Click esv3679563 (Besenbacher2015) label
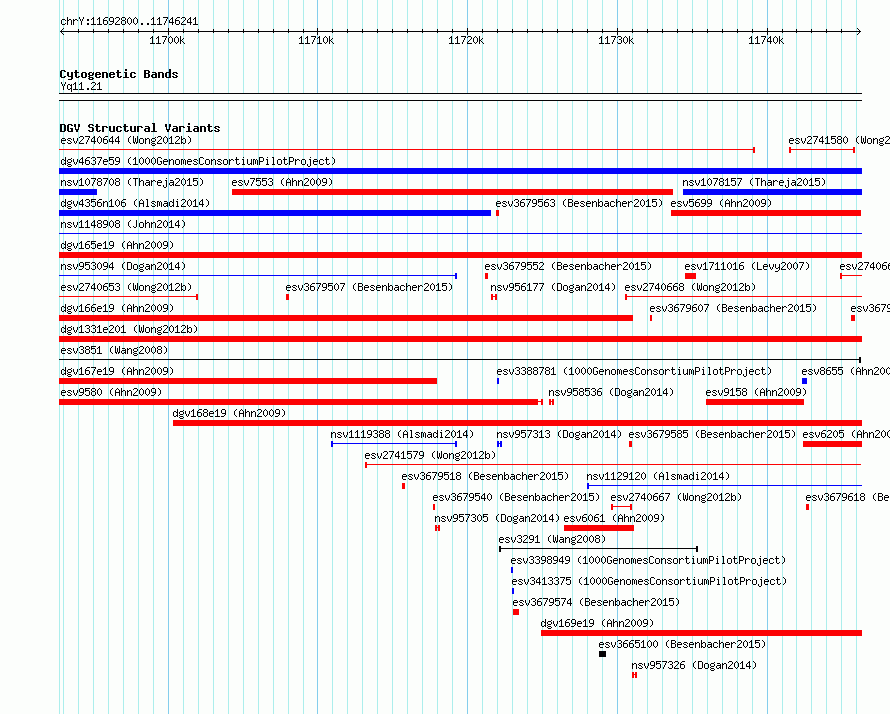Image resolution: width=890 pixels, height=714 pixels. (x=579, y=203)
